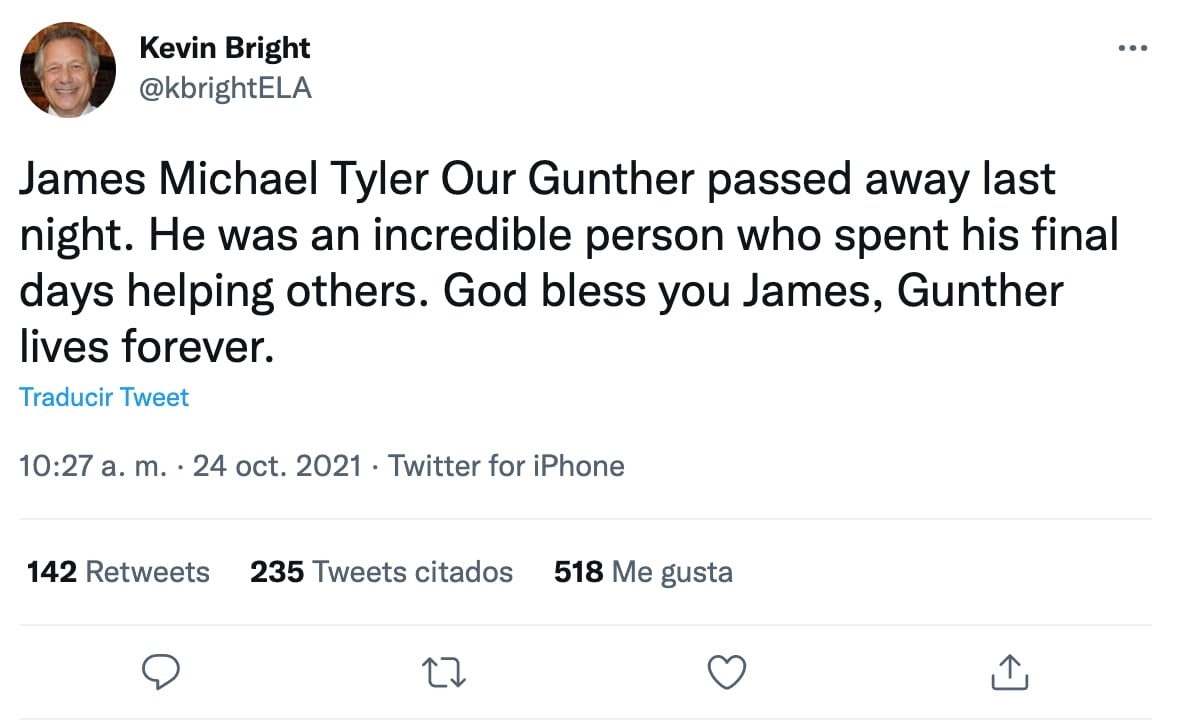Open Kevin Bright's profile via his name

coord(225,47)
